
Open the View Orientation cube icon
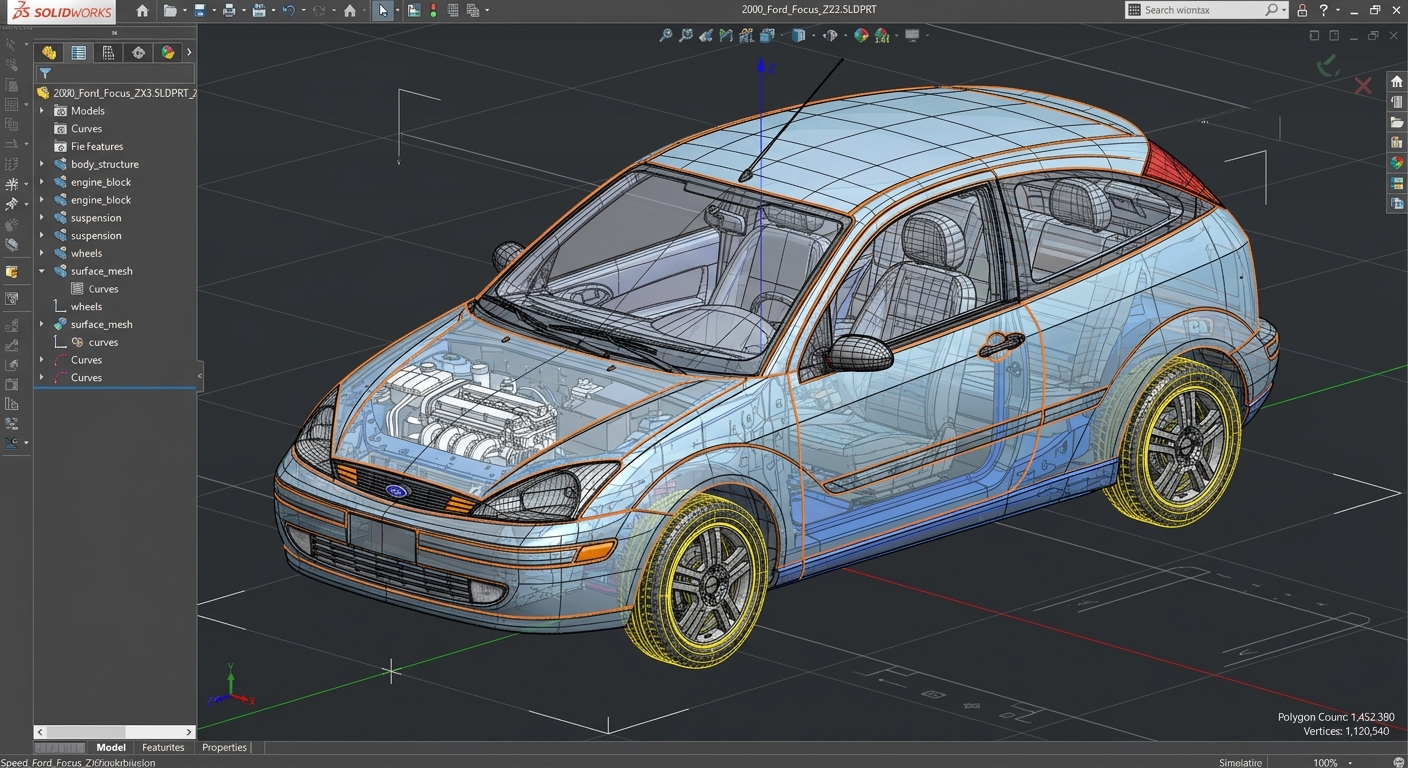[x=768, y=35]
